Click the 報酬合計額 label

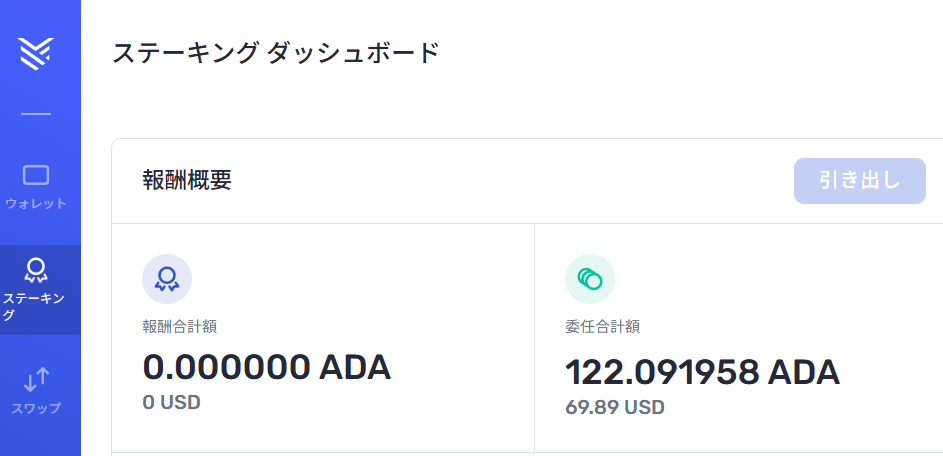tap(179, 327)
